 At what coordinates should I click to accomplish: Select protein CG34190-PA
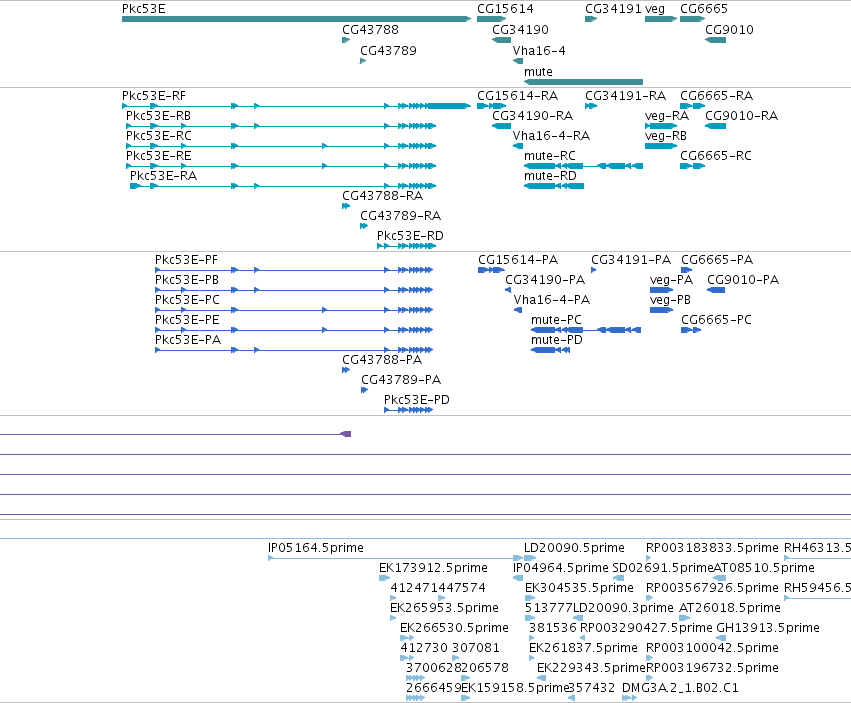(545, 280)
